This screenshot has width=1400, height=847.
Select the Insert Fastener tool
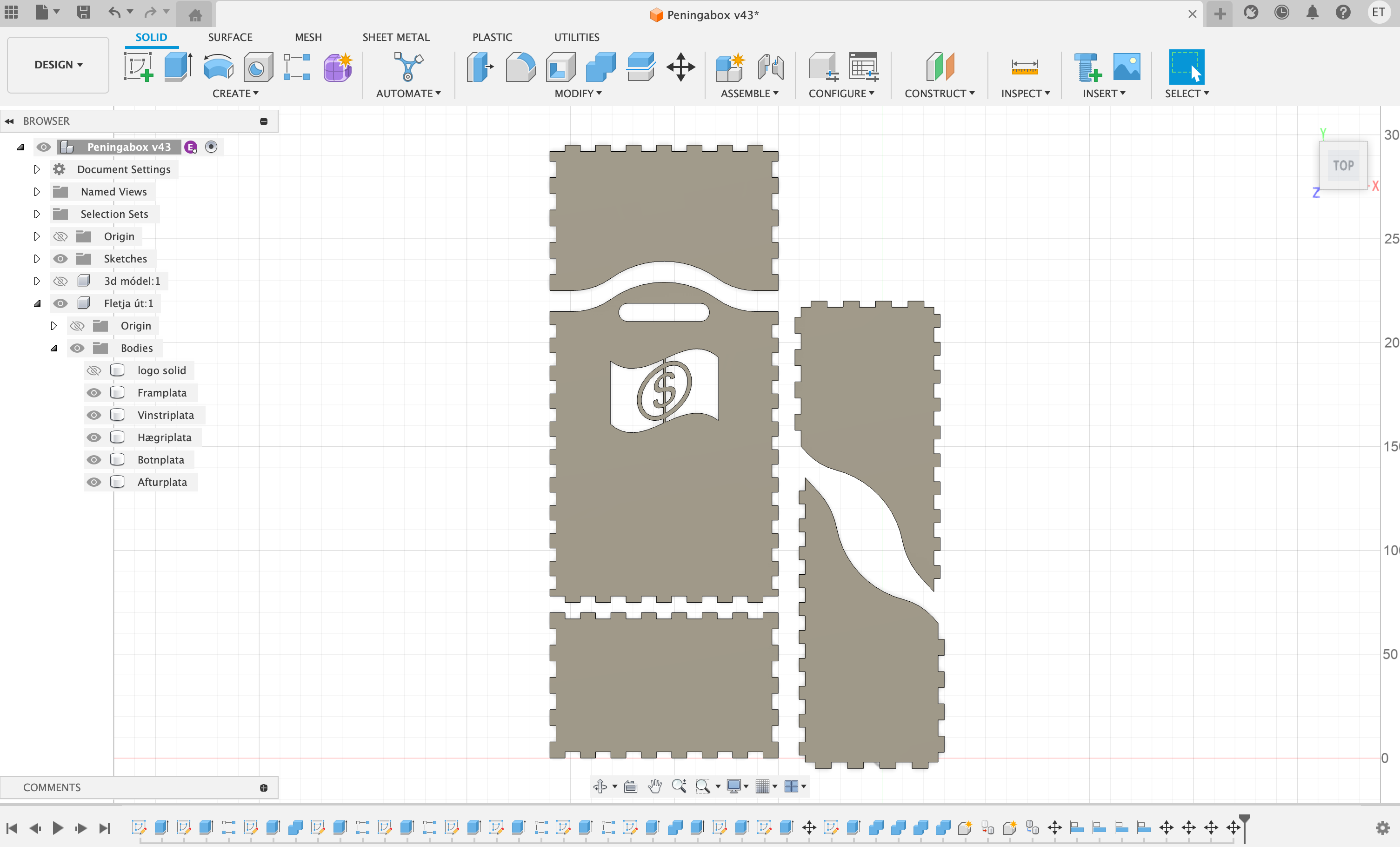(x=1087, y=67)
